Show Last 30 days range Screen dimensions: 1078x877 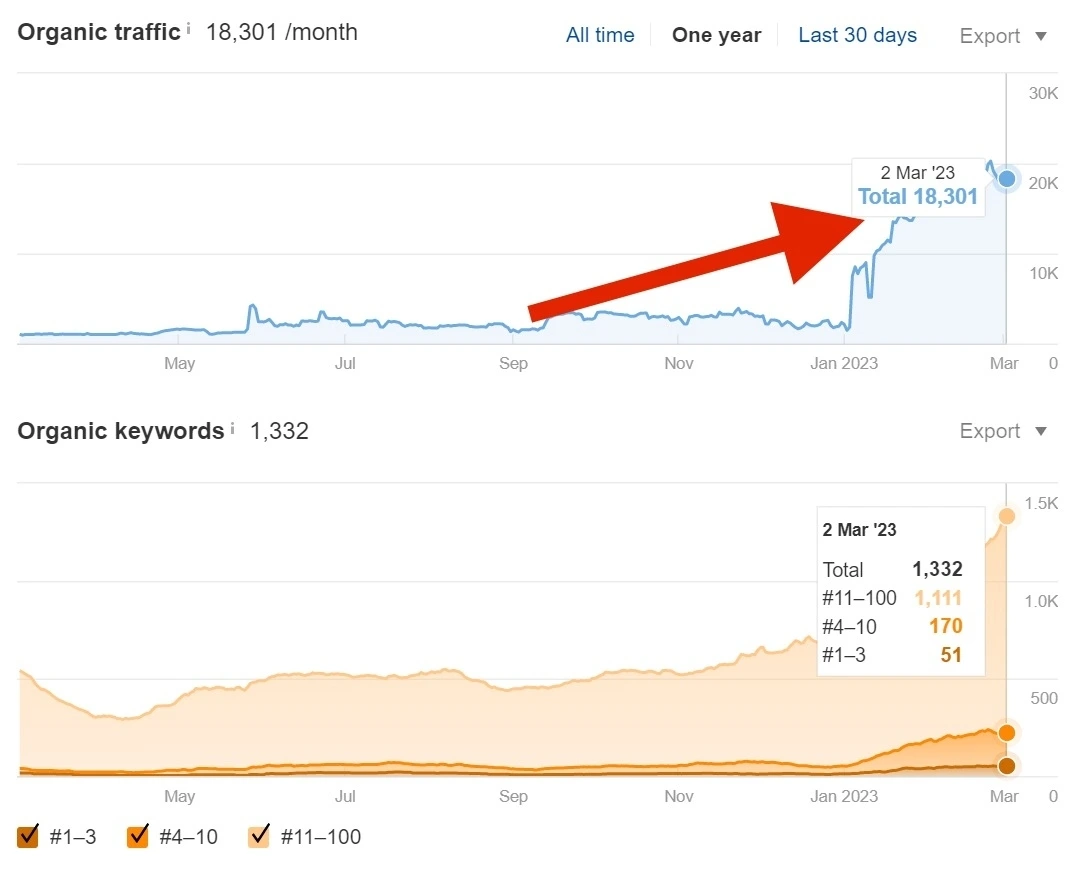click(x=857, y=35)
